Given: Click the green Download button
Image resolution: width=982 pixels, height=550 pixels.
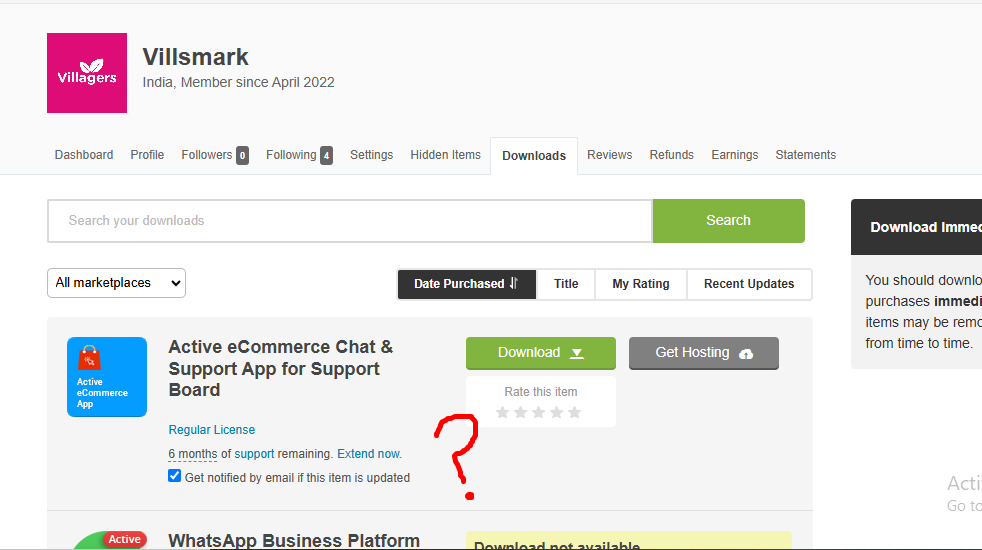Looking at the screenshot, I should click(540, 353).
